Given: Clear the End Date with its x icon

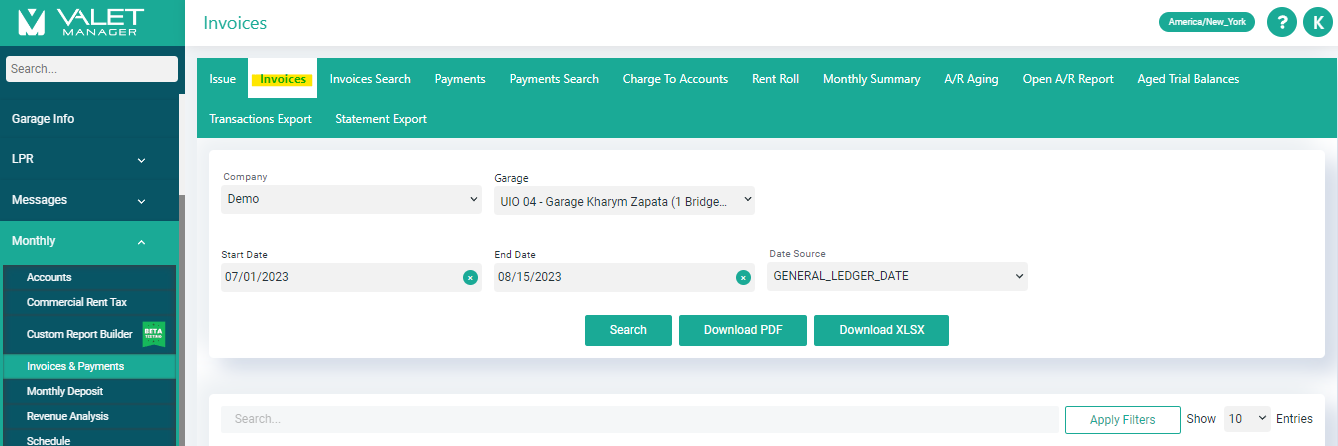Looking at the screenshot, I should coord(743,277).
